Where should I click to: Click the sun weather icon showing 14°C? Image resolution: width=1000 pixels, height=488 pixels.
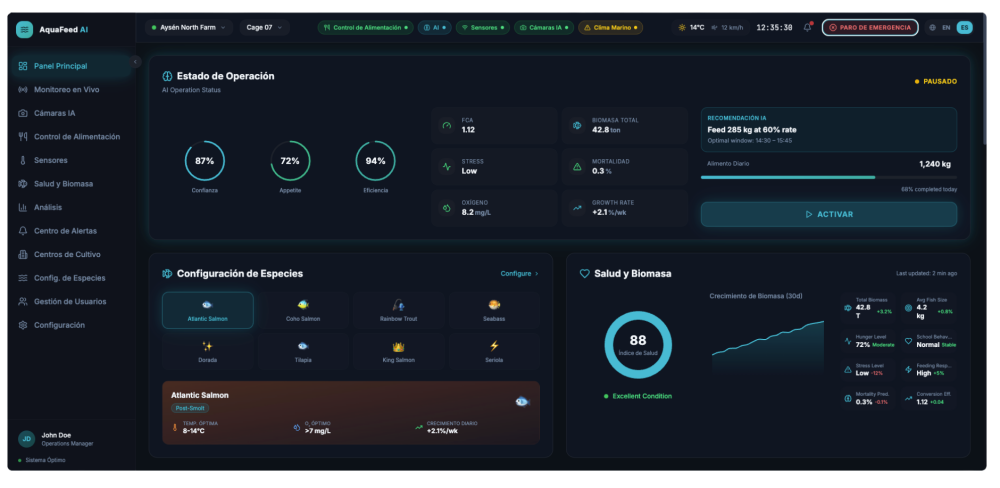point(682,27)
